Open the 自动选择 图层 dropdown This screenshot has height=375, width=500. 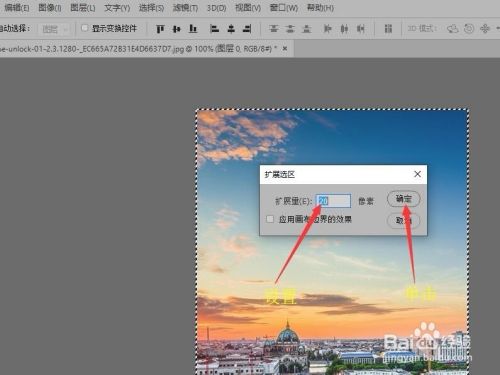[55, 29]
